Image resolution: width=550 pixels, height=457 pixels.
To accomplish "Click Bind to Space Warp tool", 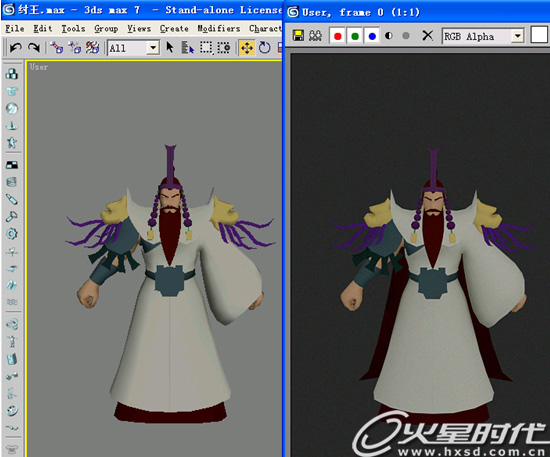I will click(x=92, y=47).
